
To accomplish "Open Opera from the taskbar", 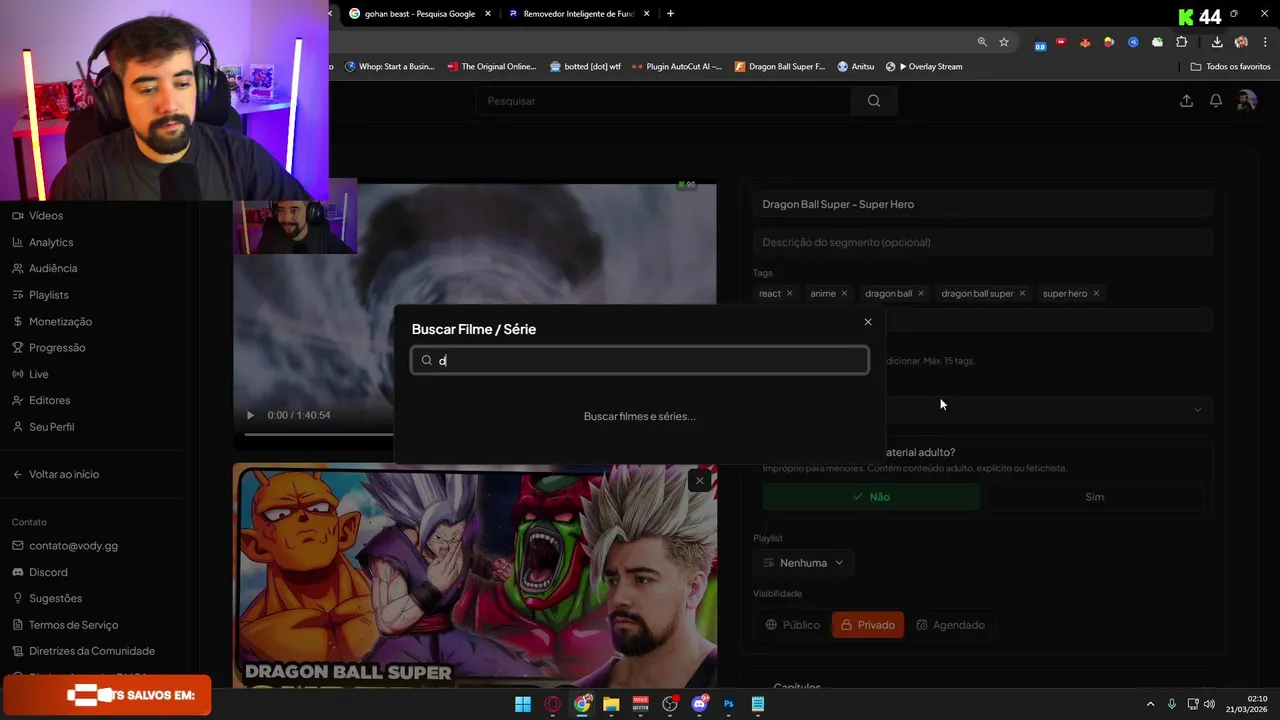I will [x=552, y=704].
